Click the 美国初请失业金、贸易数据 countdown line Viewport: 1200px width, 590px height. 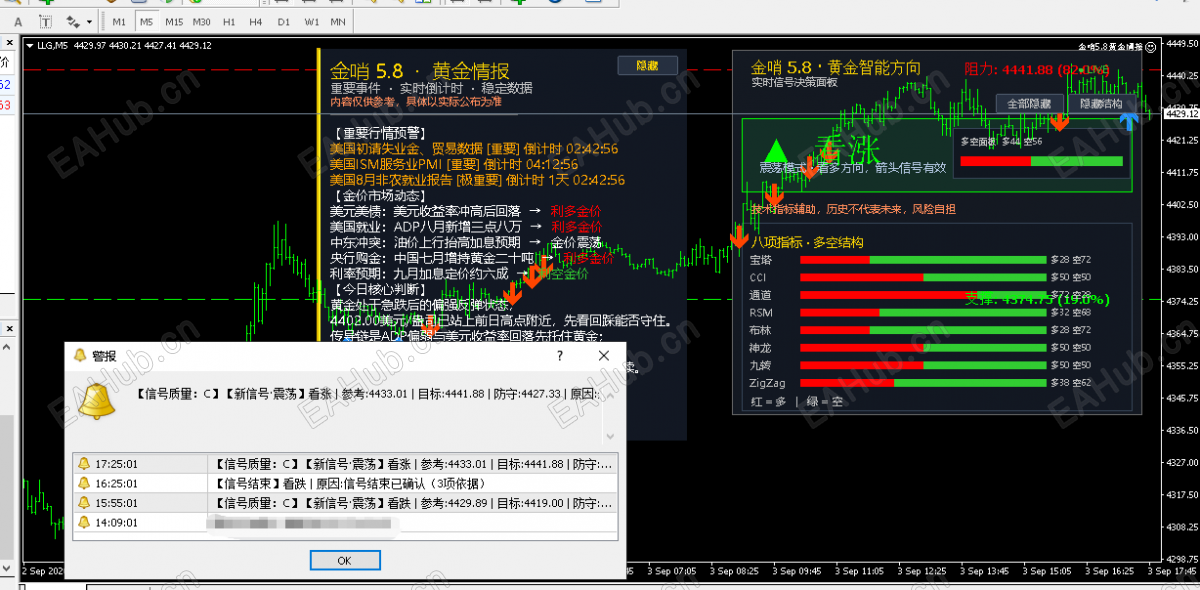tap(474, 148)
